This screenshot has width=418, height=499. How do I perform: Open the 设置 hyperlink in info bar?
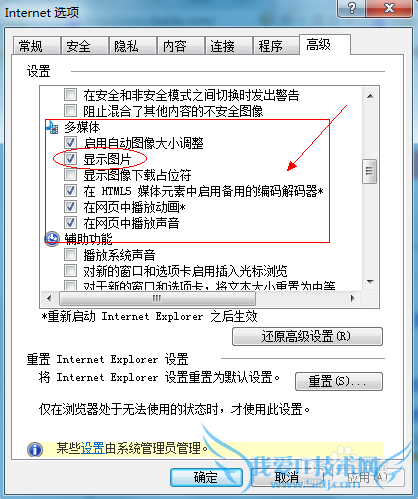pos(93,448)
